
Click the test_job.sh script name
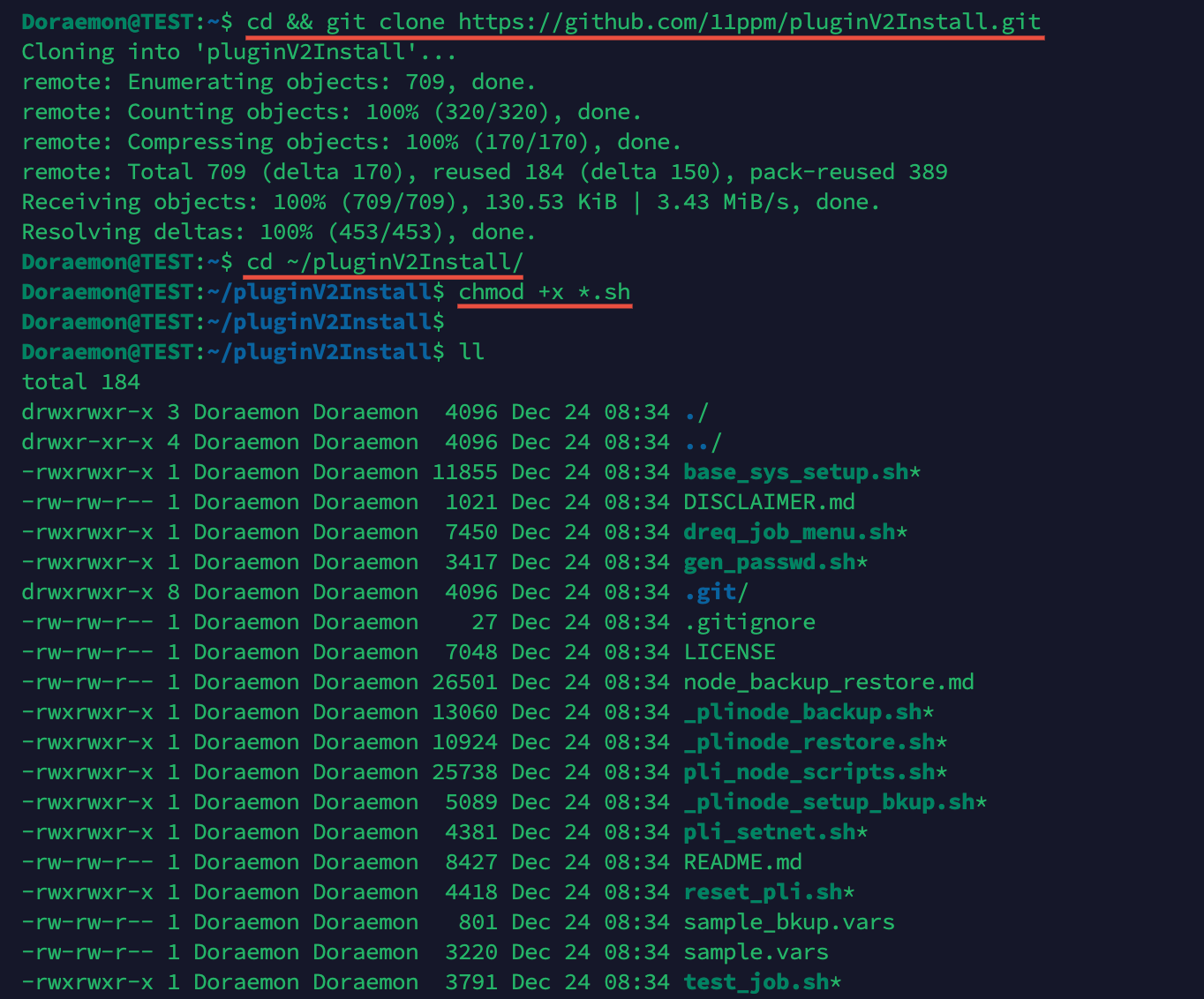tap(755, 981)
